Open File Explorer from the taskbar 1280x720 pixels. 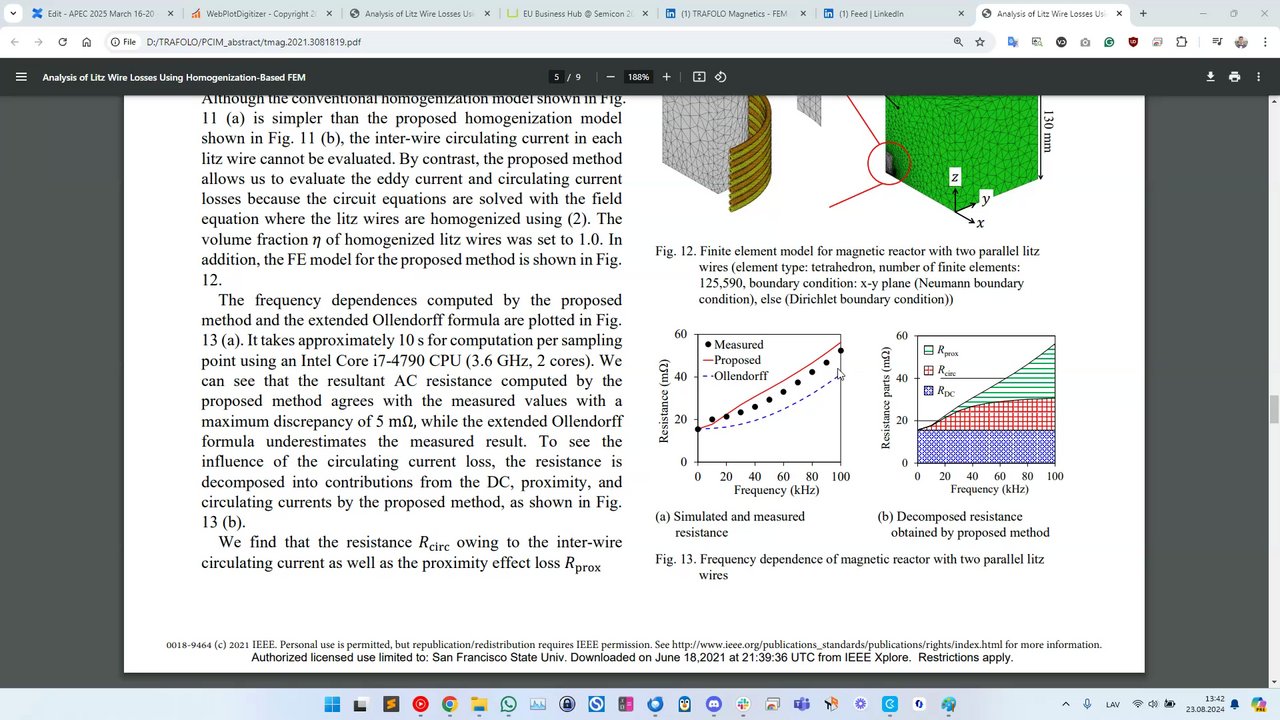coord(479,704)
